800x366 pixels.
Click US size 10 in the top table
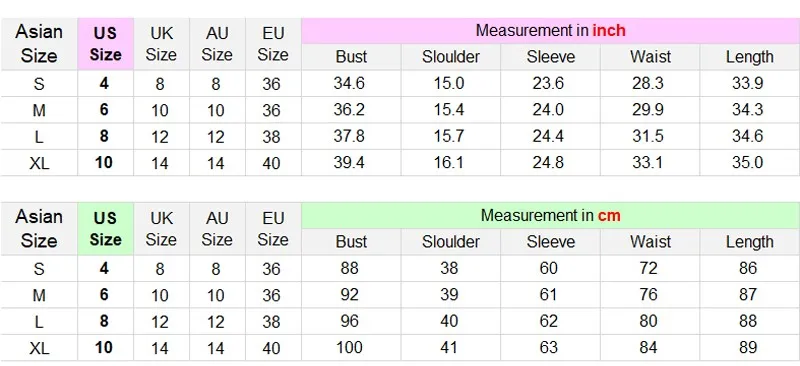click(104, 163)
